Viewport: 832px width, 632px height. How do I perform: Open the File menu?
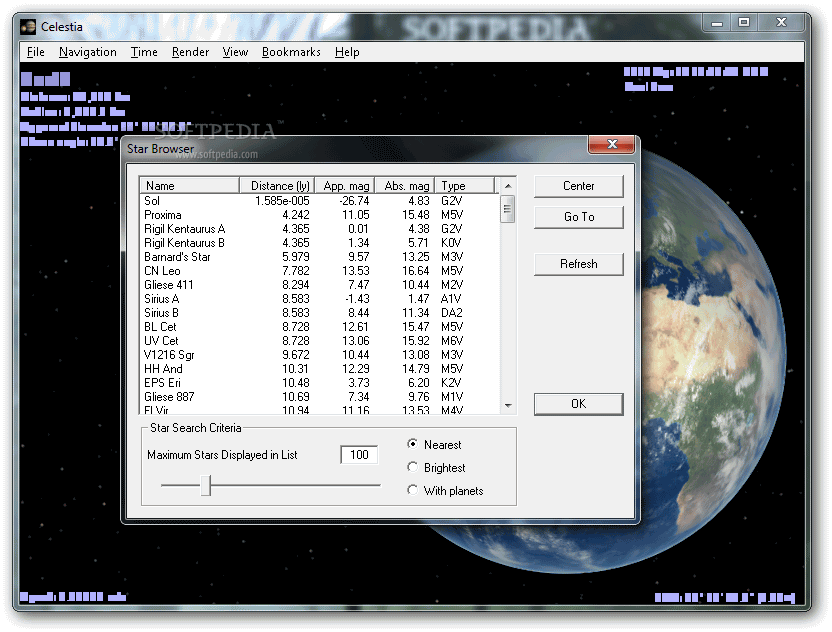[36, 52]
